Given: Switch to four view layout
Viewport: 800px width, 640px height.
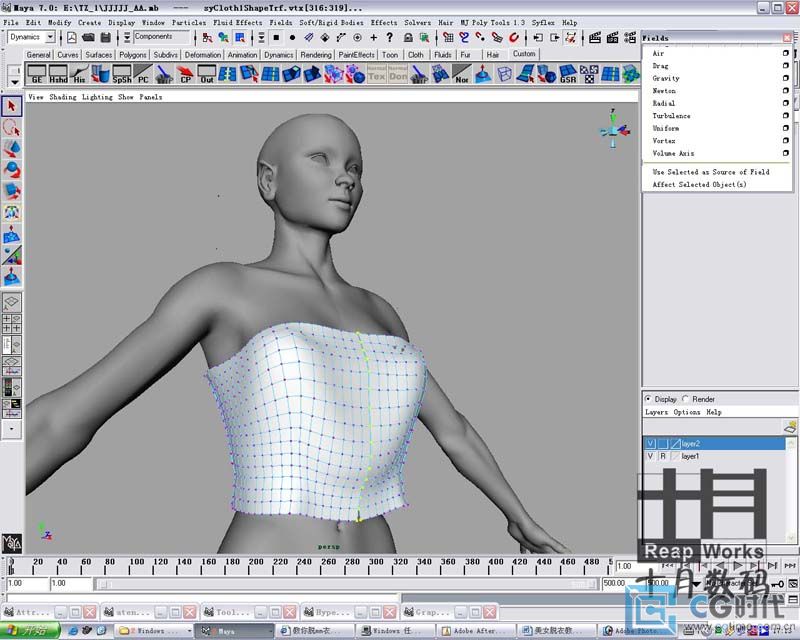Looking at the screenshot, I should 12,324.
